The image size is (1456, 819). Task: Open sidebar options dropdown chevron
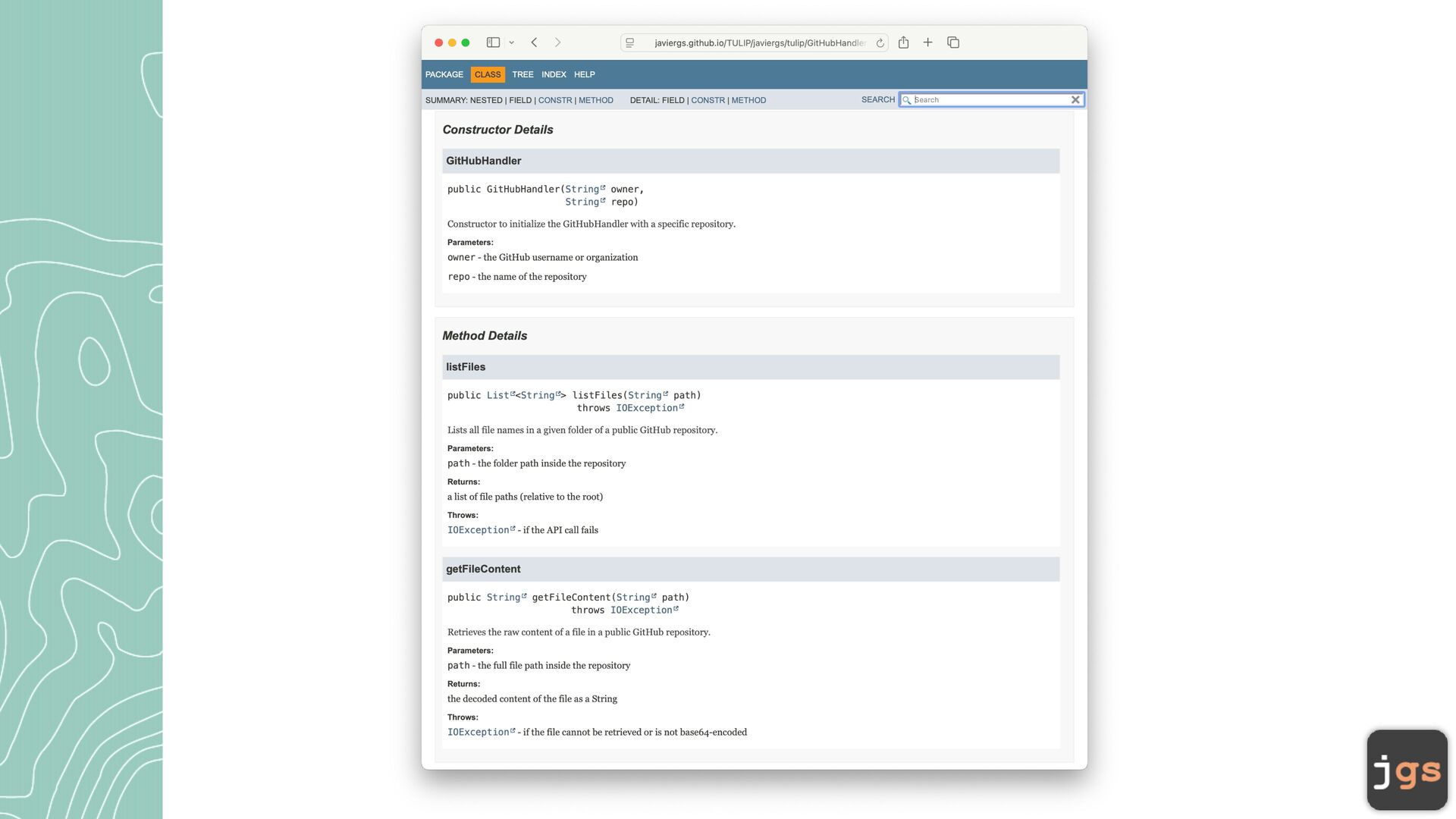(512, 43)
